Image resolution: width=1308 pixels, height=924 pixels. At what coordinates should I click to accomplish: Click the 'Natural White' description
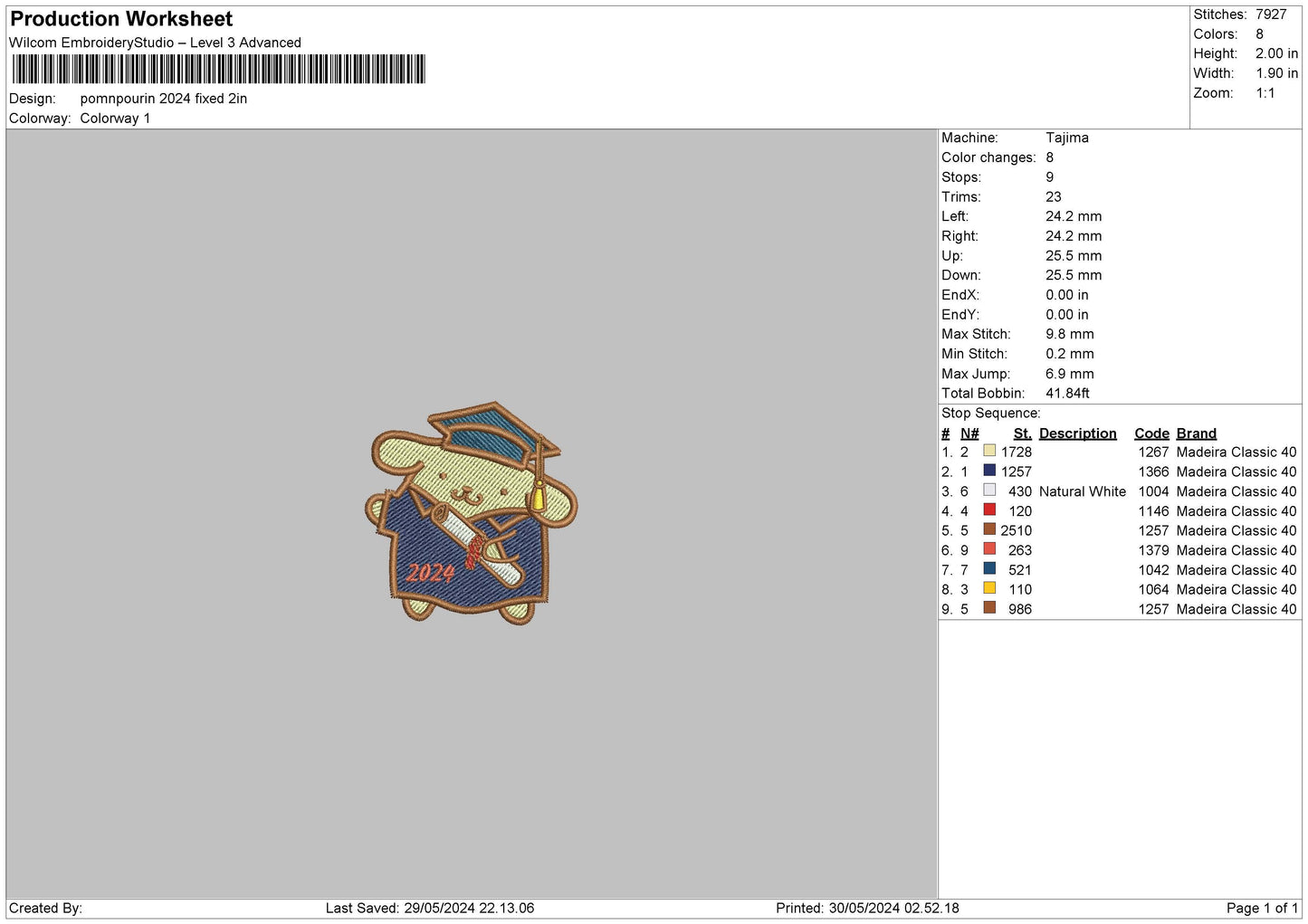[x=1083, y=491]
